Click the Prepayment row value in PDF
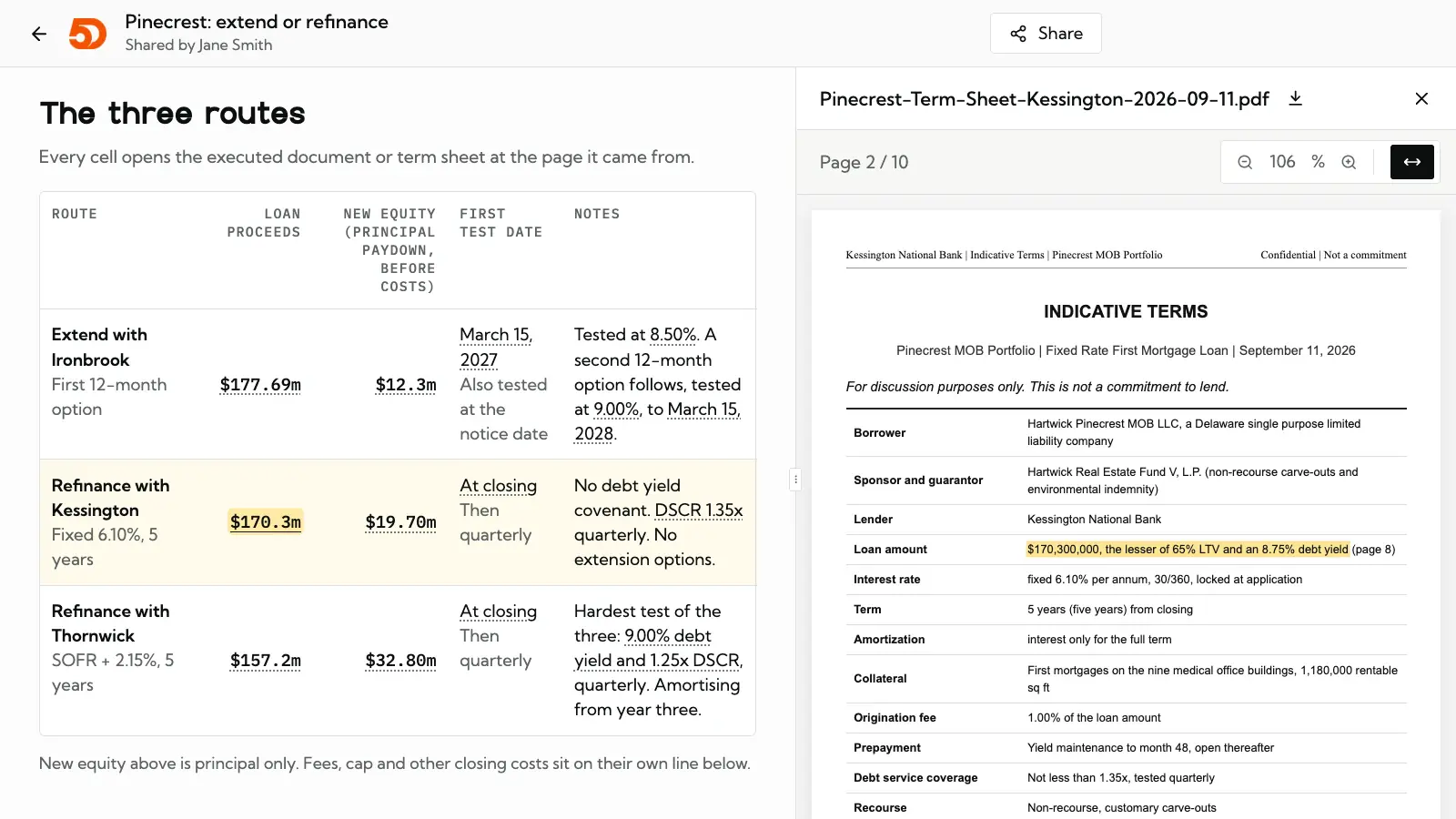Screen dimensions: 1456x819 (1150, 748)
